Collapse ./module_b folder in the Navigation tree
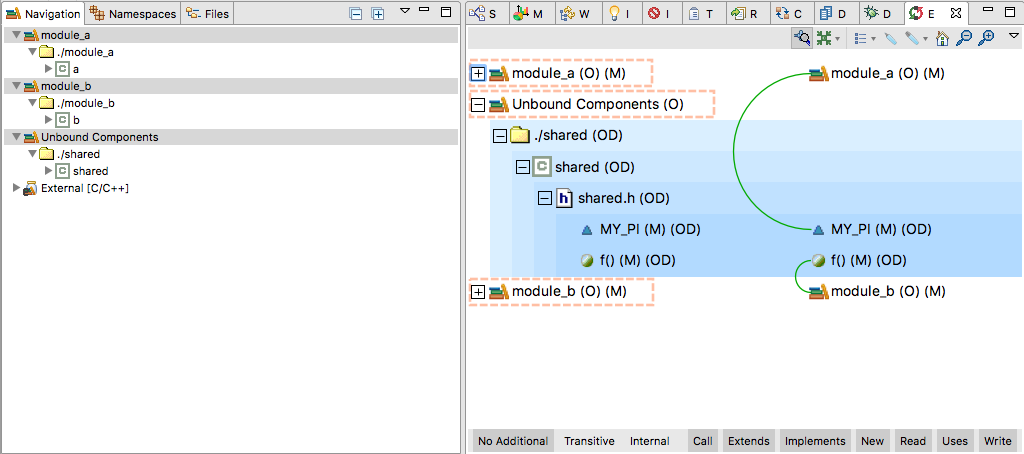 click(32, 103)
